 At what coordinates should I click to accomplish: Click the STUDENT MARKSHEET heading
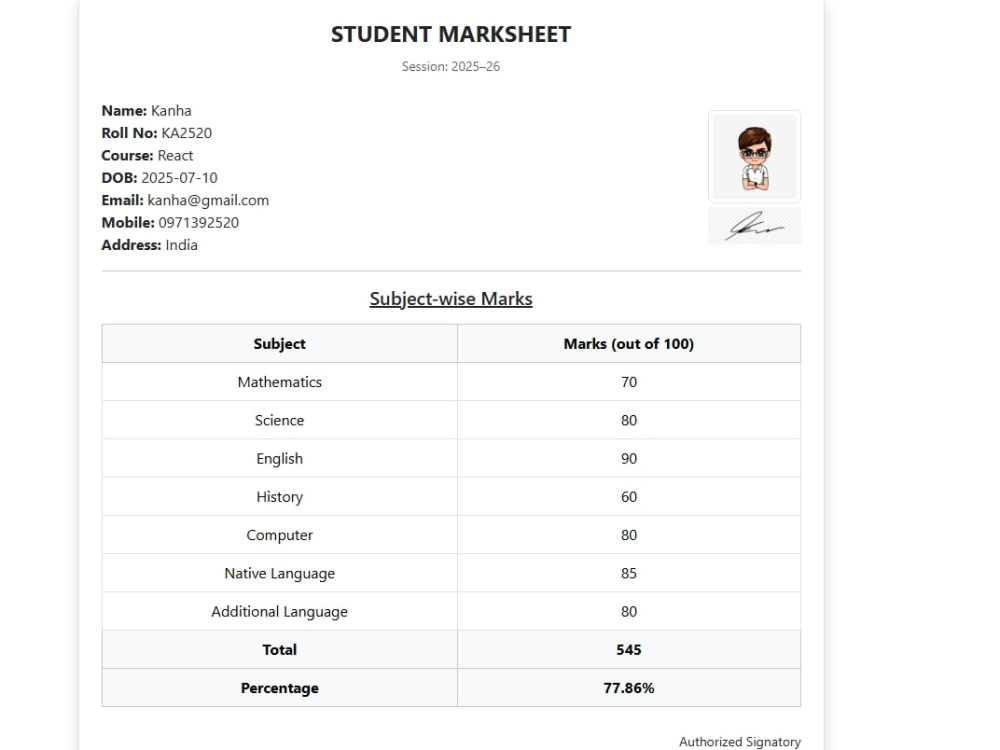[x=451, y=34]
